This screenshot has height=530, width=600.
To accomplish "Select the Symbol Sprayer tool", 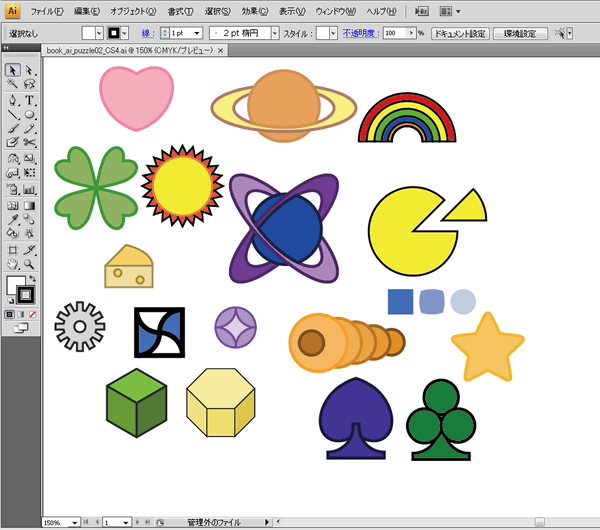I will pyautogui.click(x=13, y=189).
